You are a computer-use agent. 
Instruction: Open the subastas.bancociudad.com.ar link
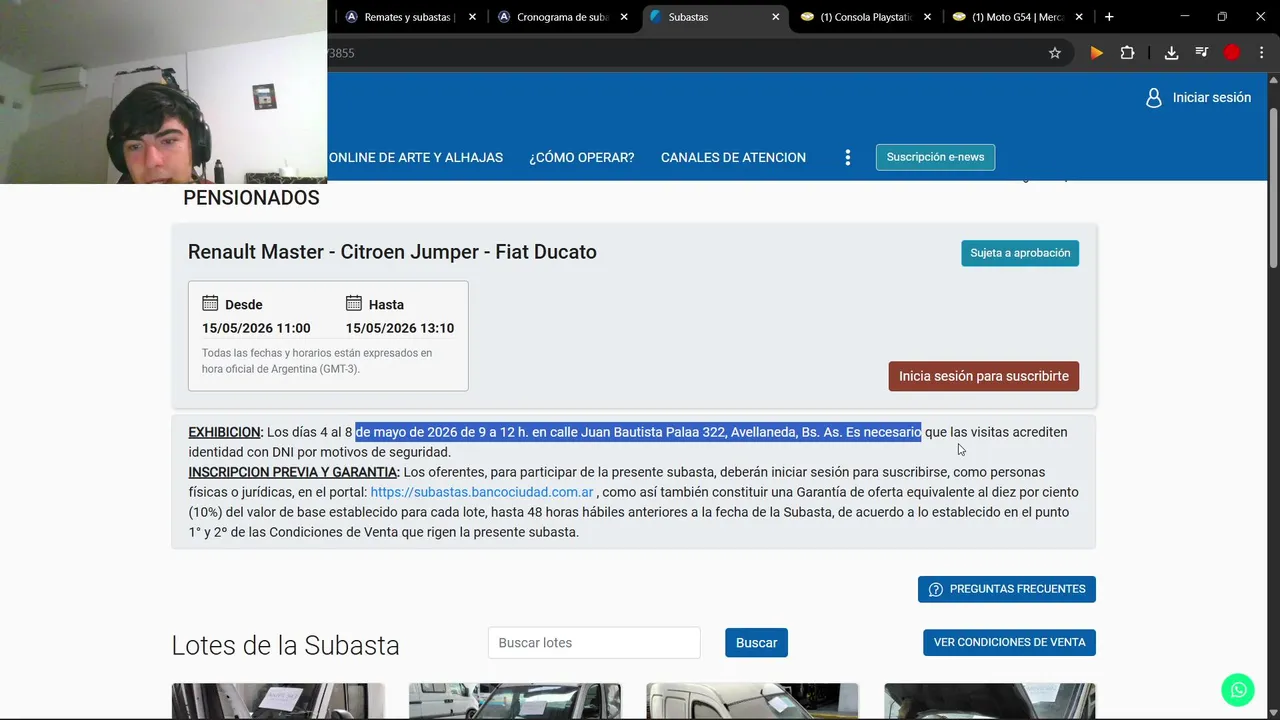click(482, 492)
